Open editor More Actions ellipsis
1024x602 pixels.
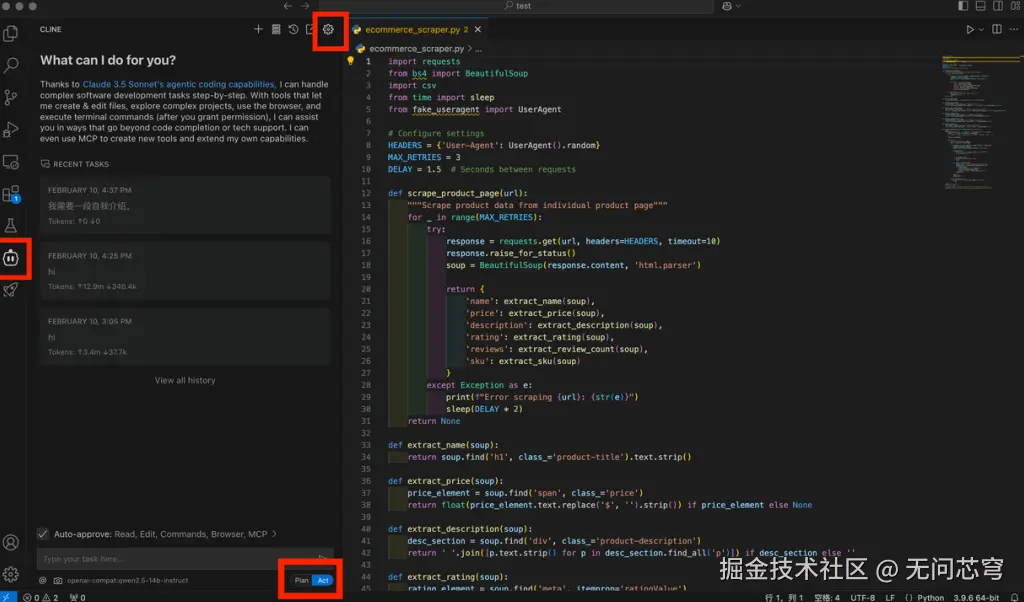pyautogui.click(x=1014, y=29)
